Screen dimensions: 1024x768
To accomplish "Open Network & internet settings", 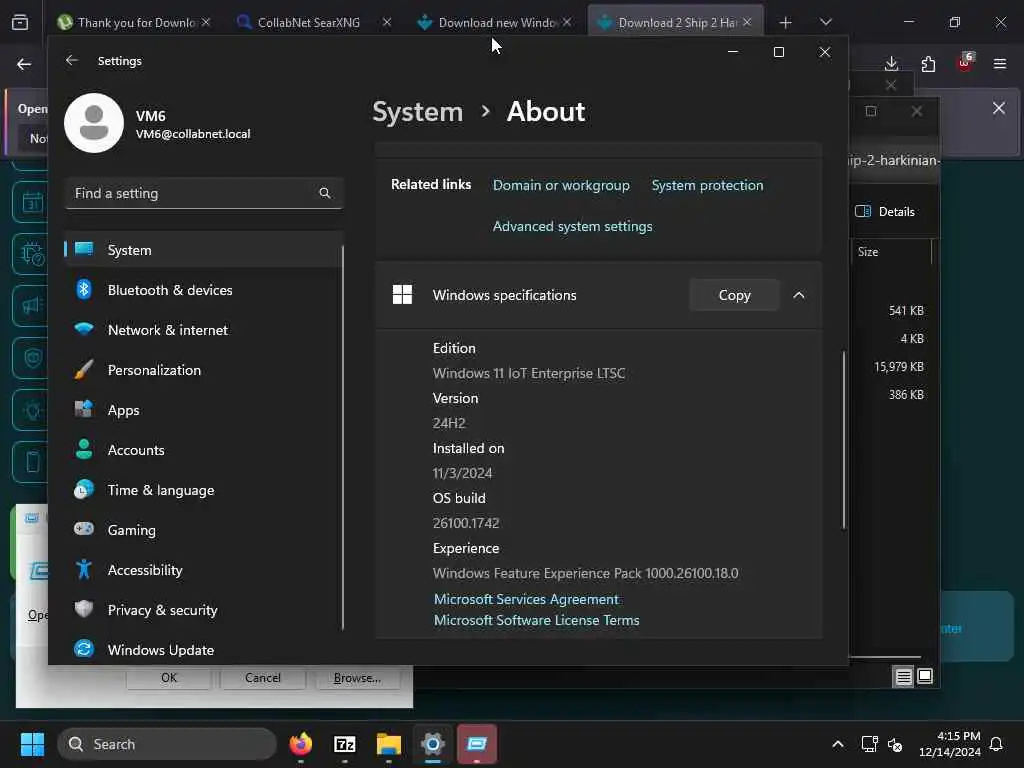I will [203, 330].
